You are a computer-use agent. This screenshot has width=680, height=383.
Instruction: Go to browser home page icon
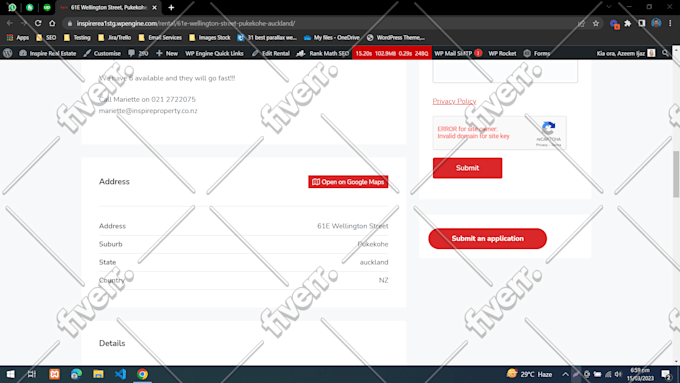tap(52, 23)
